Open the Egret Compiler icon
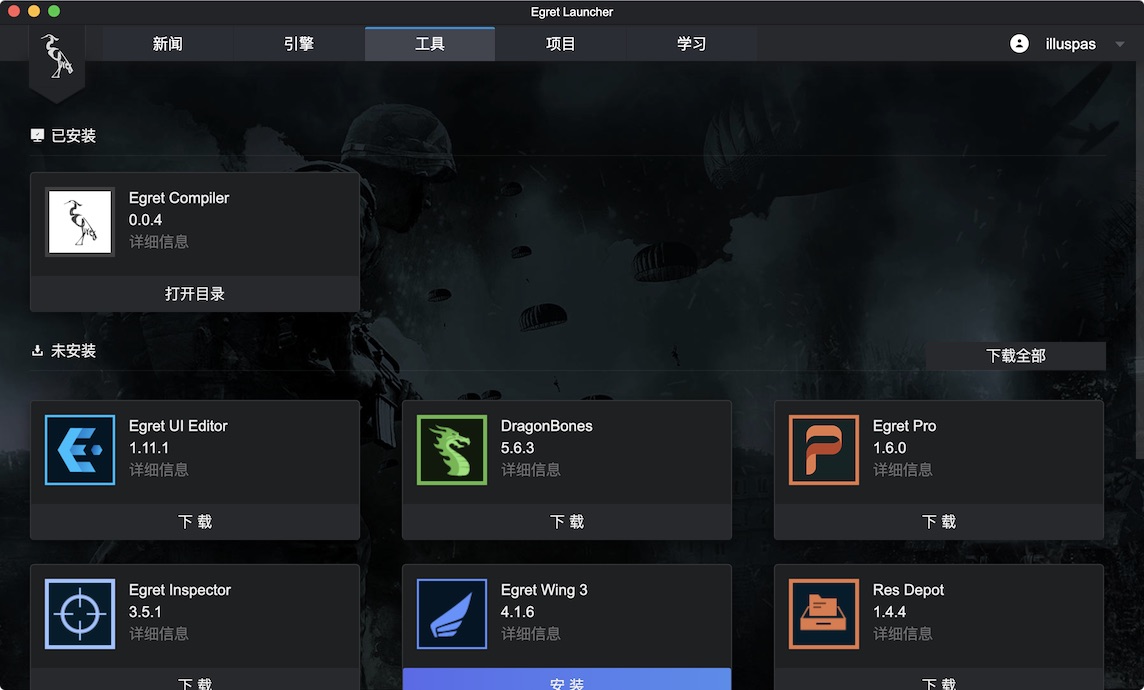 [x=80, y=222]
